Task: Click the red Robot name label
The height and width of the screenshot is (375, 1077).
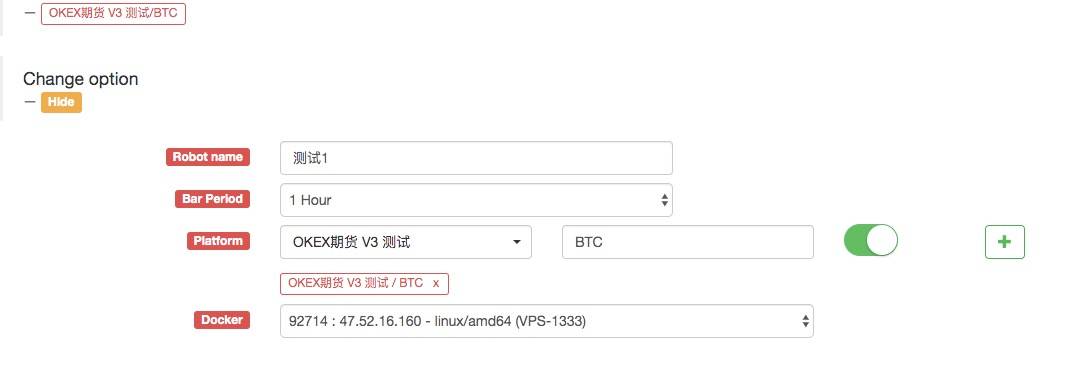Action: click(207, 157)
